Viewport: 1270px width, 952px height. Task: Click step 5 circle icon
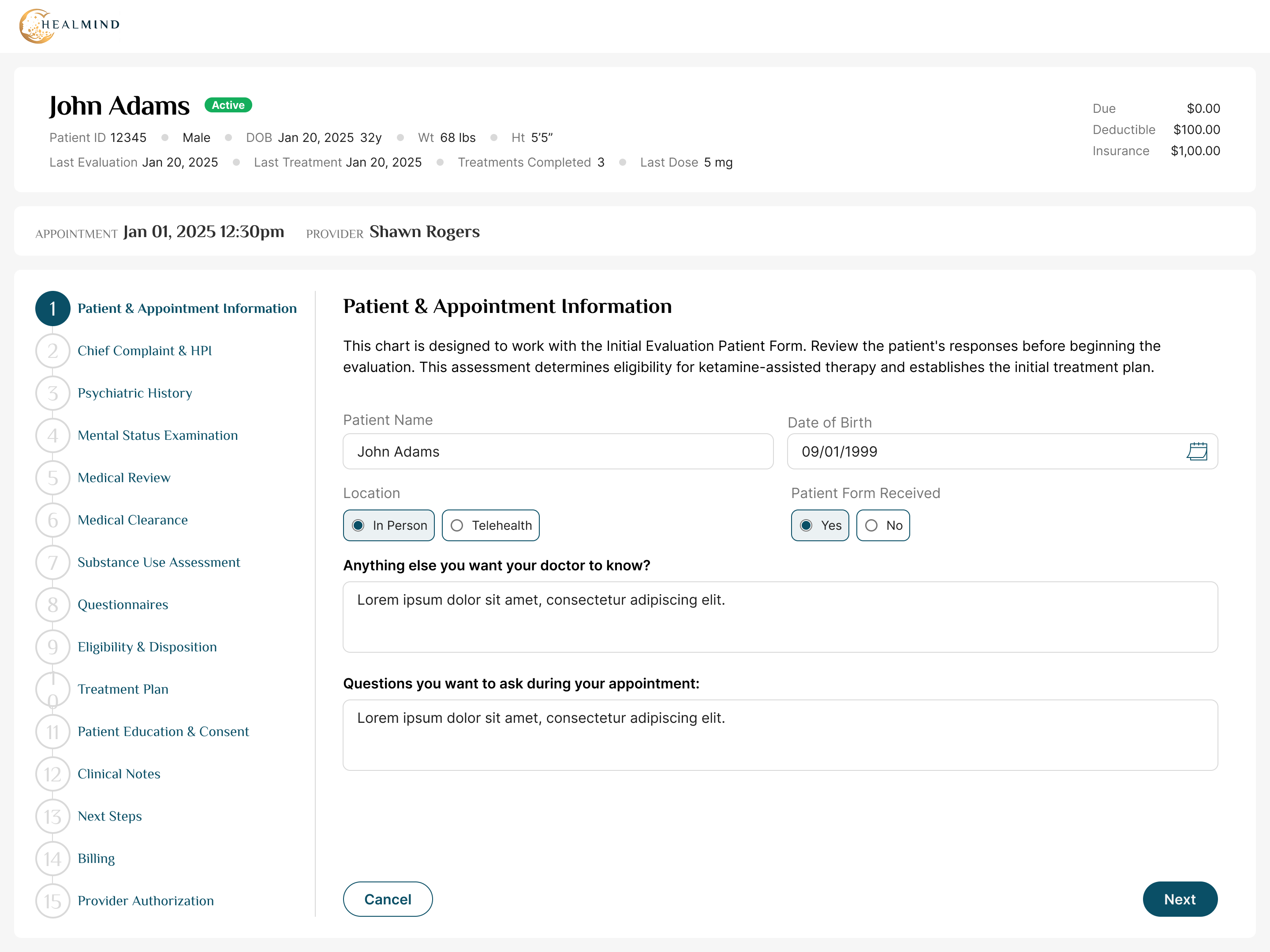[53, 478]
